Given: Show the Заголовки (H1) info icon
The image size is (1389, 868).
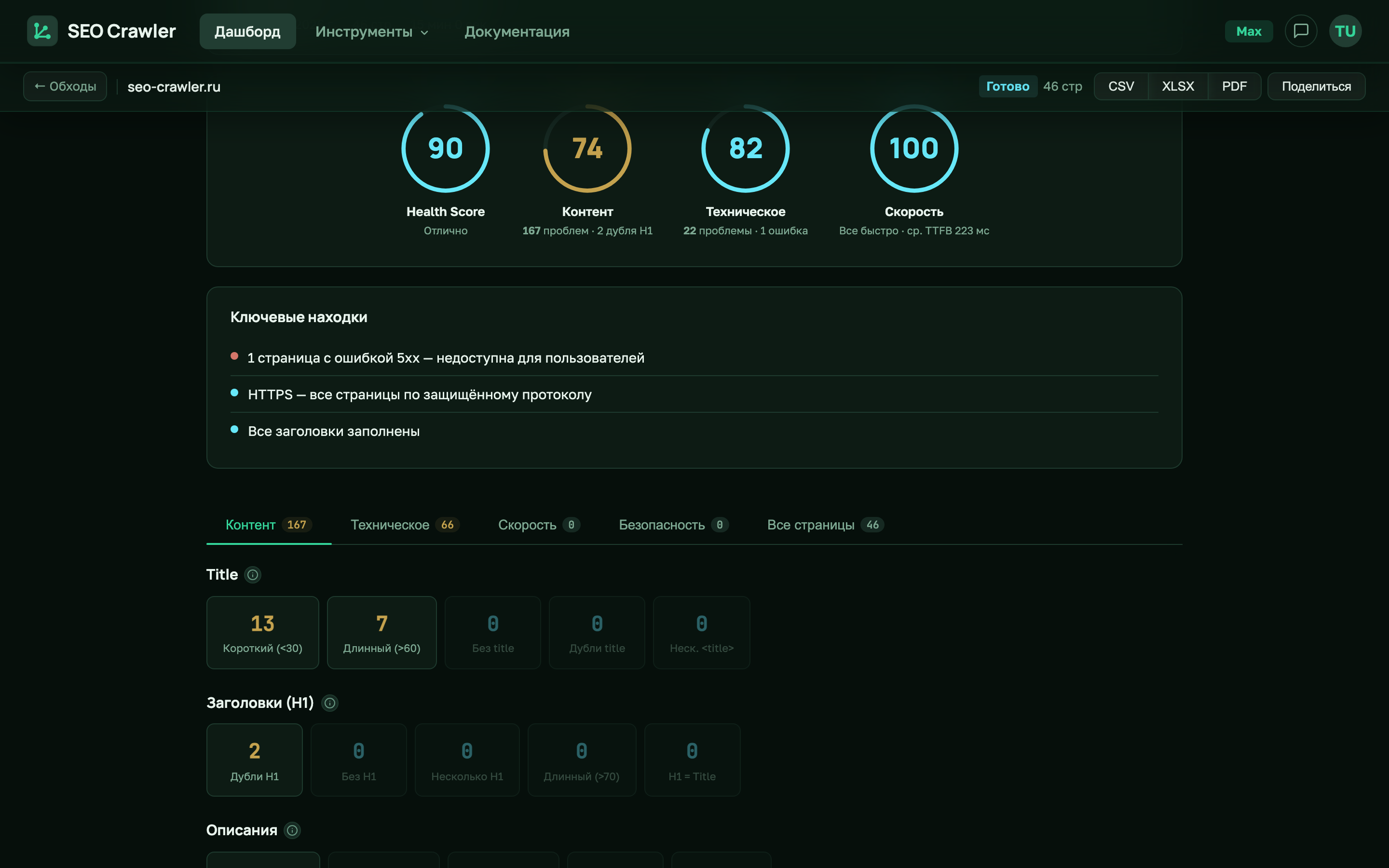Looking at the screenshot, I should 330,703.
